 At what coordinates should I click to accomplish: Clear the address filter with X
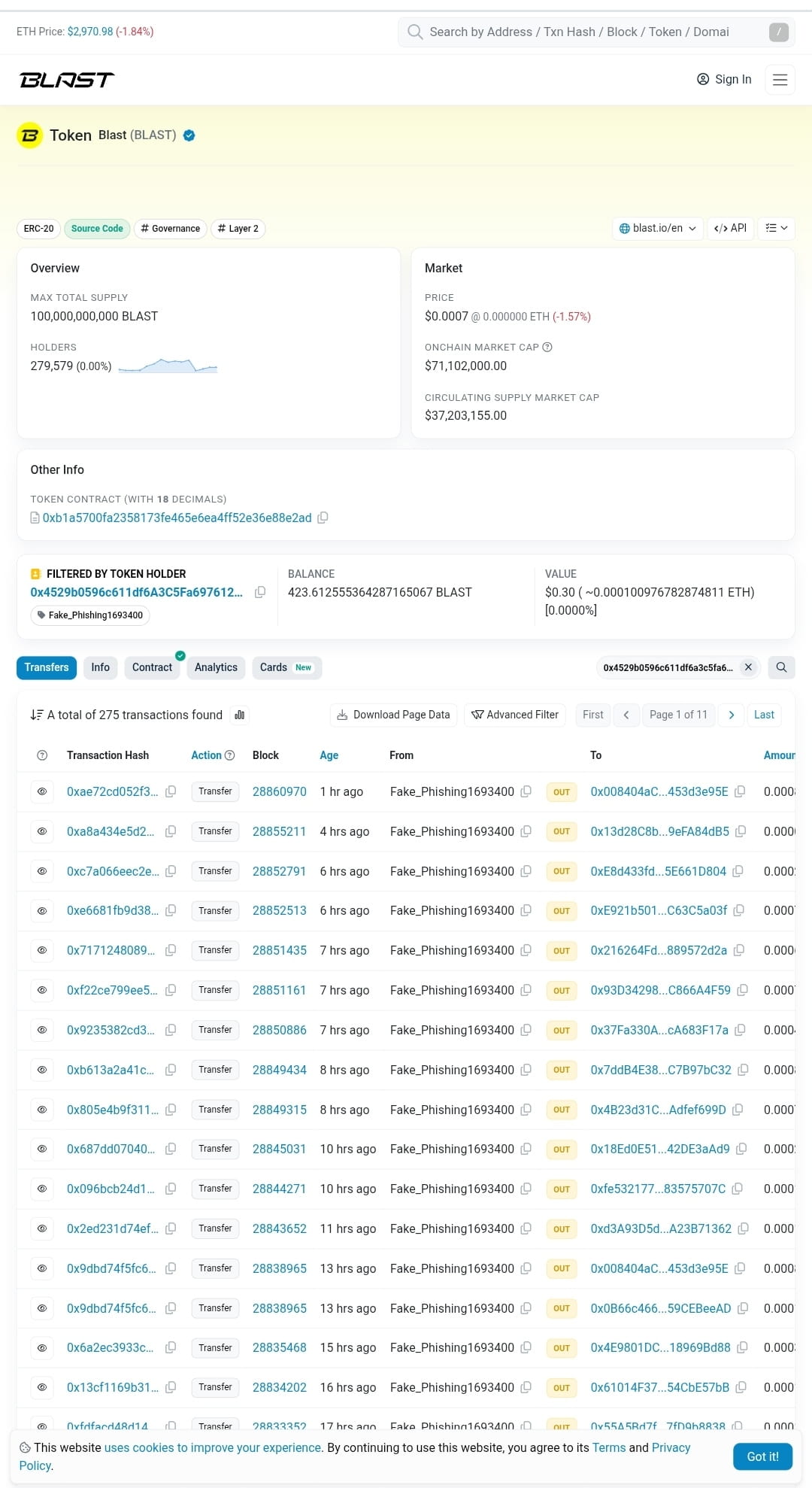coord(748,667)
